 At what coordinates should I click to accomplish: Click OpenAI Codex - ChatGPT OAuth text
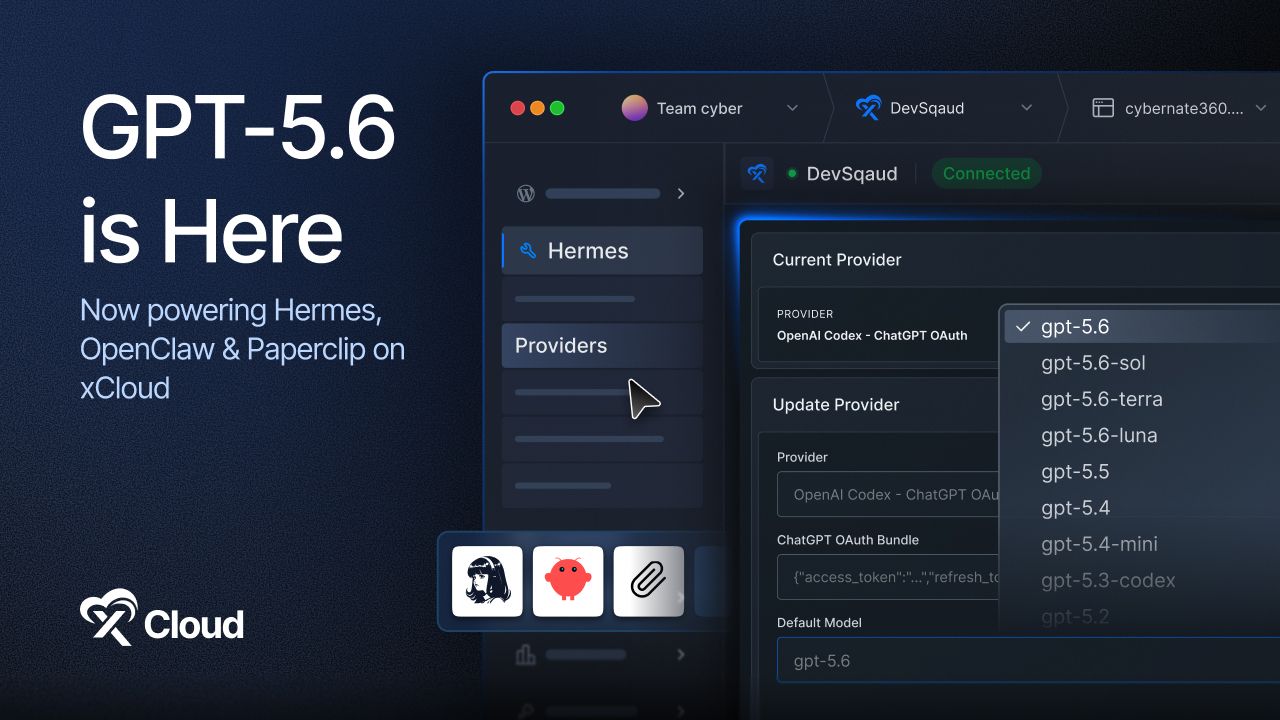tap(872, 336)
